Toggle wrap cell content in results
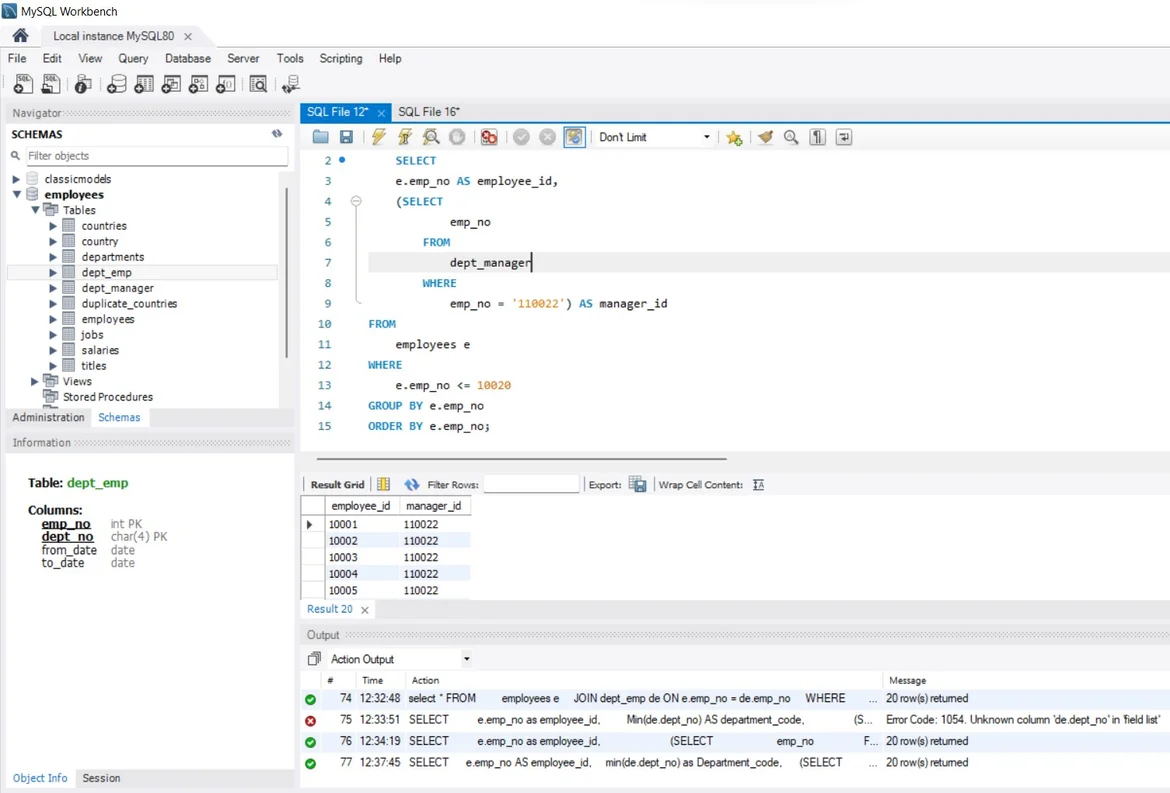Screen dimensions: 1170x793 coord(758,484)
